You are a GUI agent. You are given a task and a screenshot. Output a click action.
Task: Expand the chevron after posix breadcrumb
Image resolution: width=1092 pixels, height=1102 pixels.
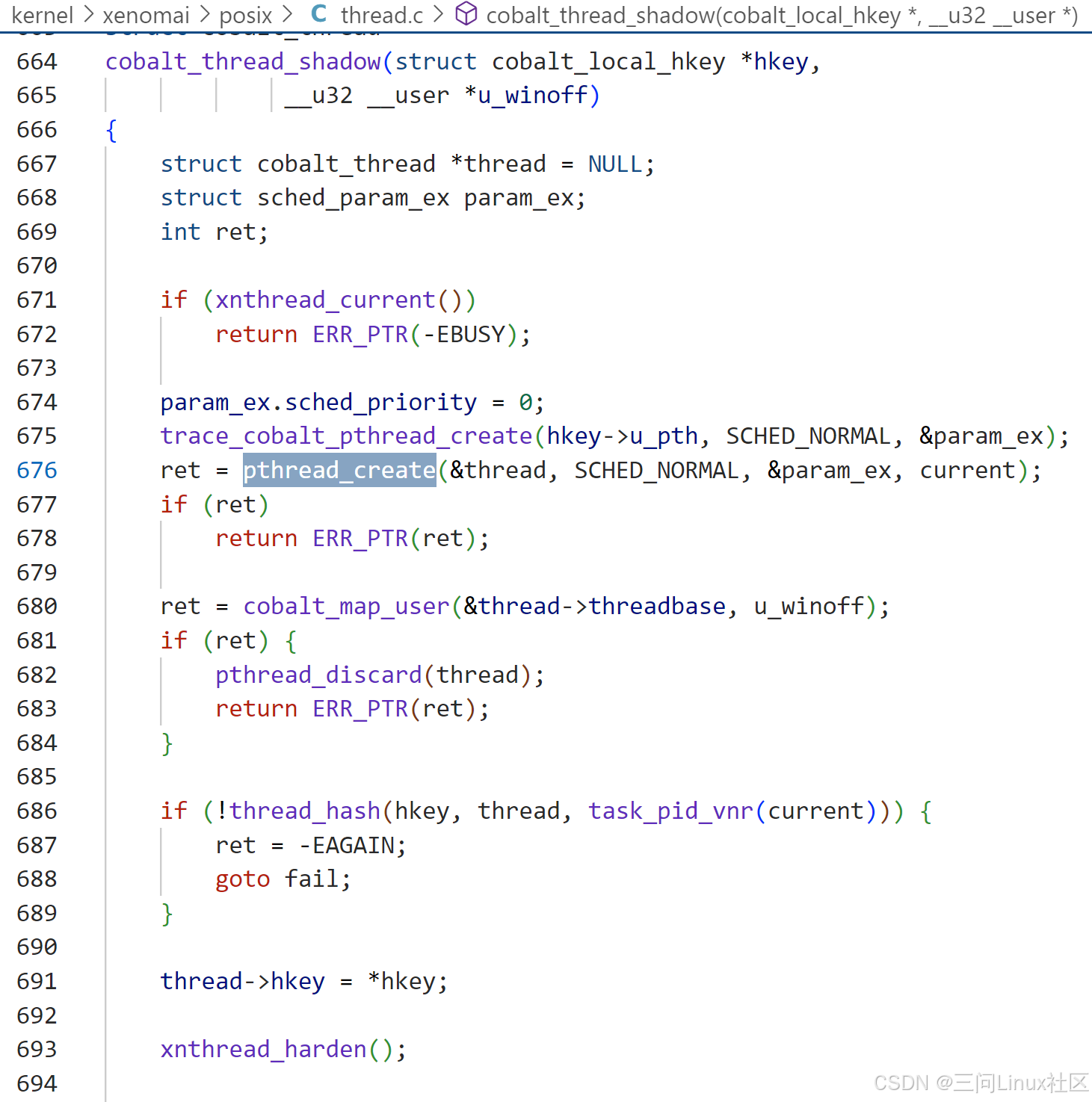(x=288, y=14)
